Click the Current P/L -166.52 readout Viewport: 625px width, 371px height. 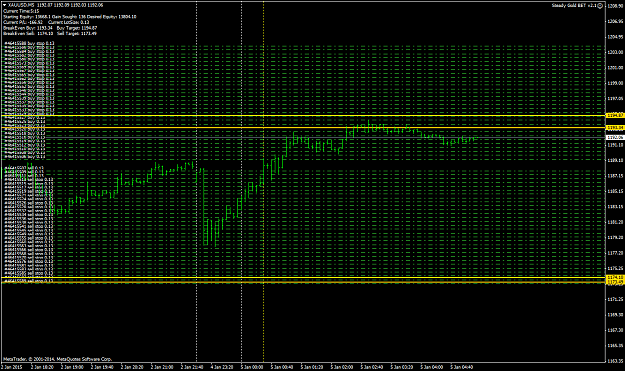pyautogui.click(x=23, y=22)
